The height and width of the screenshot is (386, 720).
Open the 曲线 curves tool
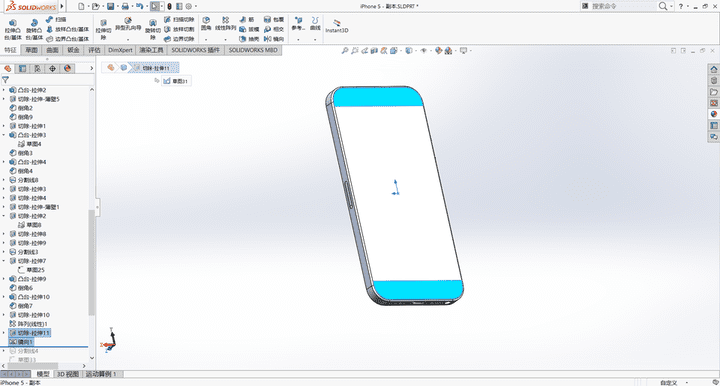tap(315, 24)
